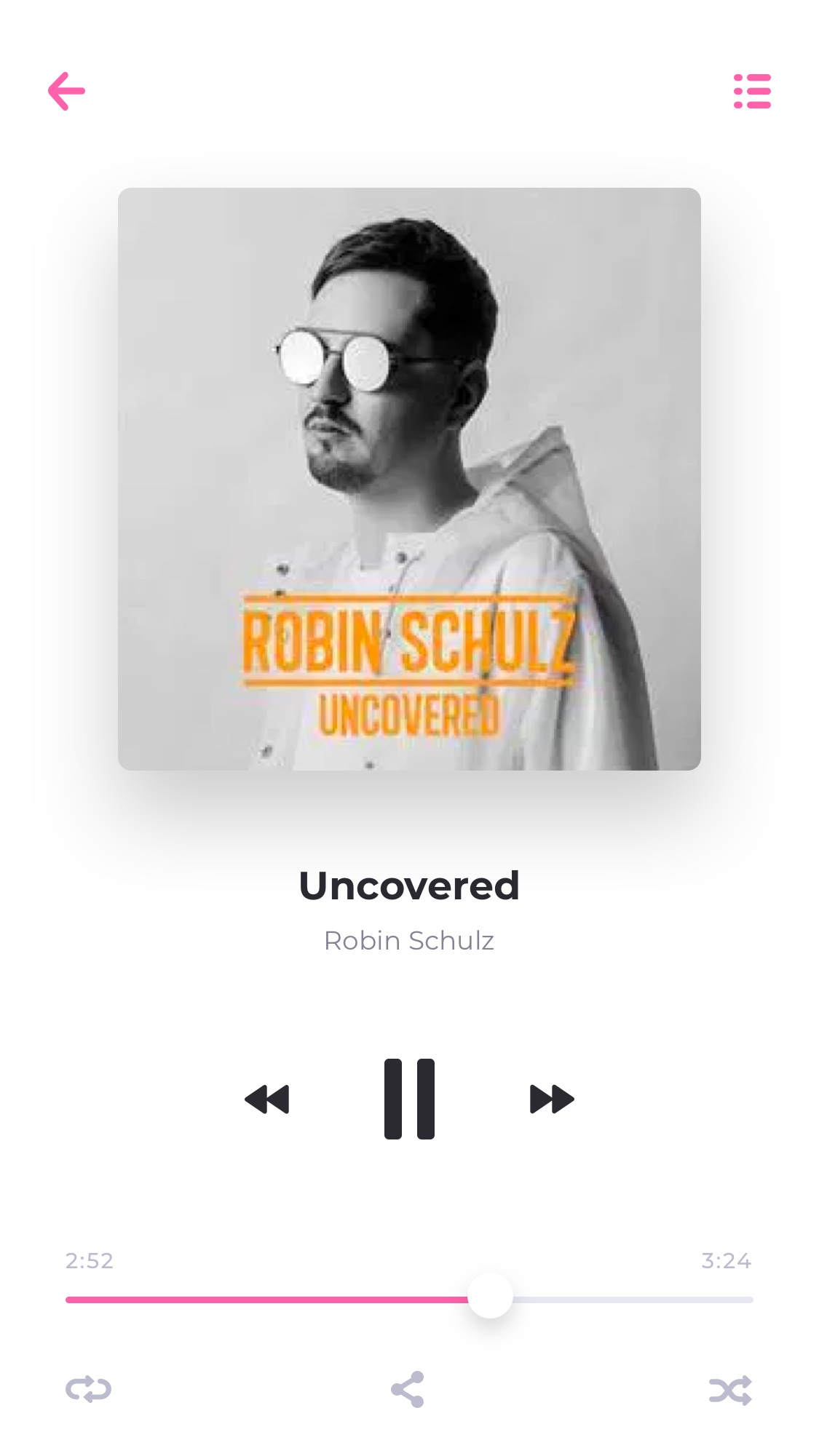
Task: Toggle repeat mode
Action: [88, 1389]
